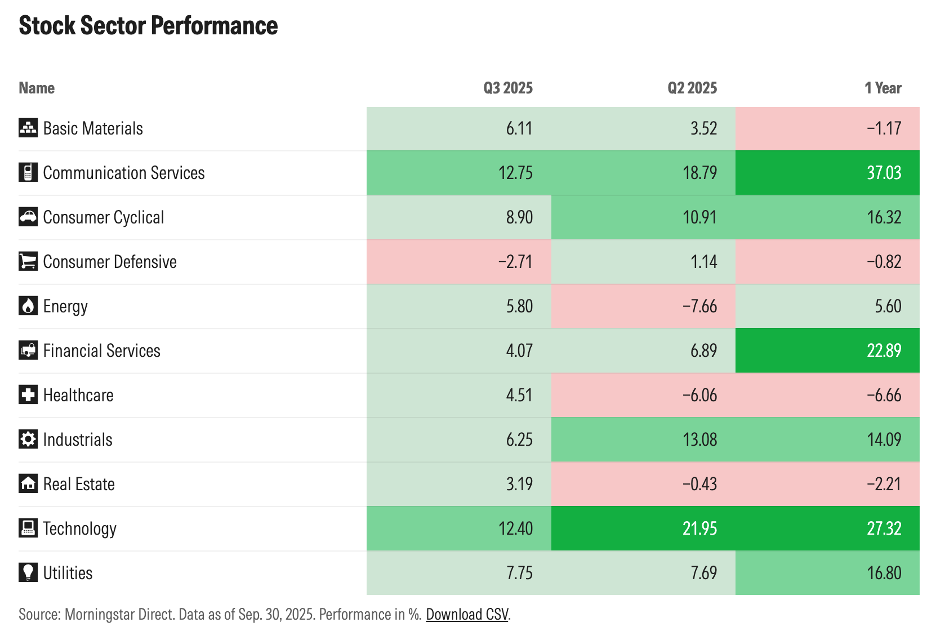
Task: Select the Technology sector name
Action: (x=80, y=529)
